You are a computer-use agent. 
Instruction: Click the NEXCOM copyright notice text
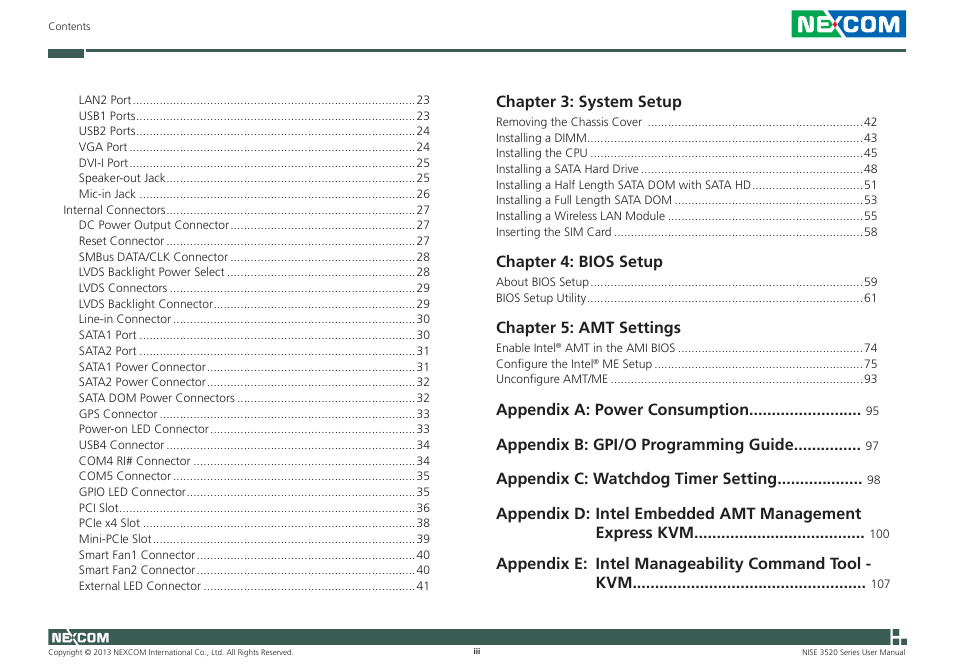[x=171, y=653]
